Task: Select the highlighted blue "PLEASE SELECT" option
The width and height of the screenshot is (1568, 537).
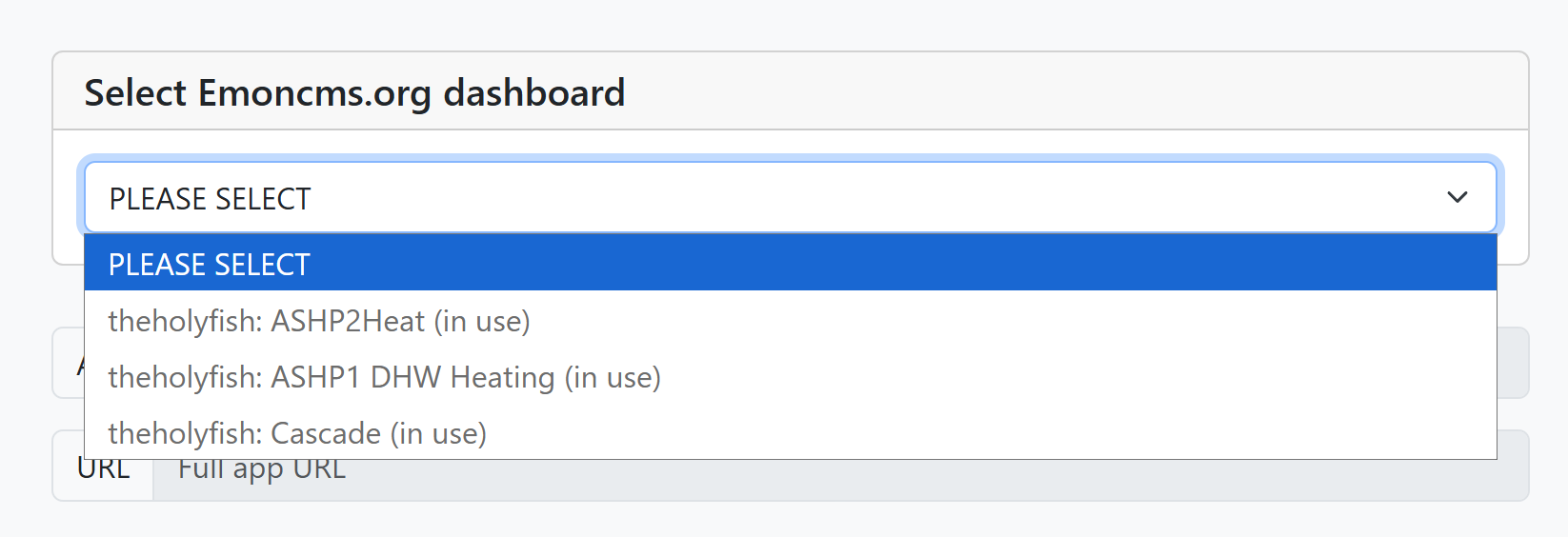Action: click(x=210, y=264)
